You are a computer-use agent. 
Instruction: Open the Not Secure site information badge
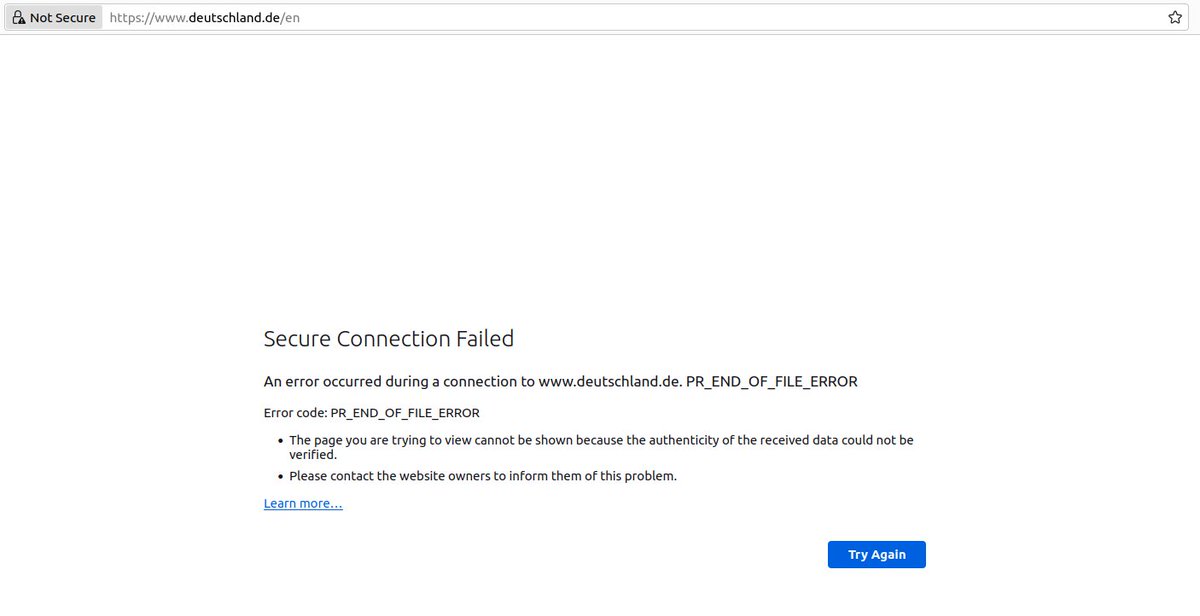tap(54, 18)
